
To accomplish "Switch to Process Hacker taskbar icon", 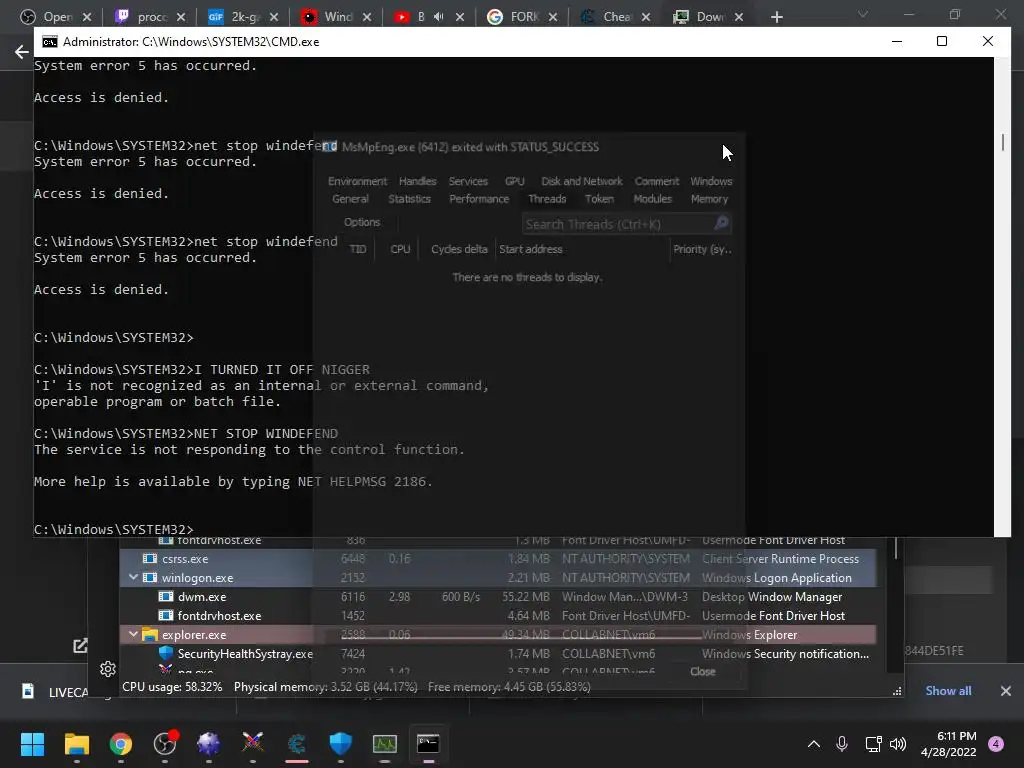I will [385, 743].
